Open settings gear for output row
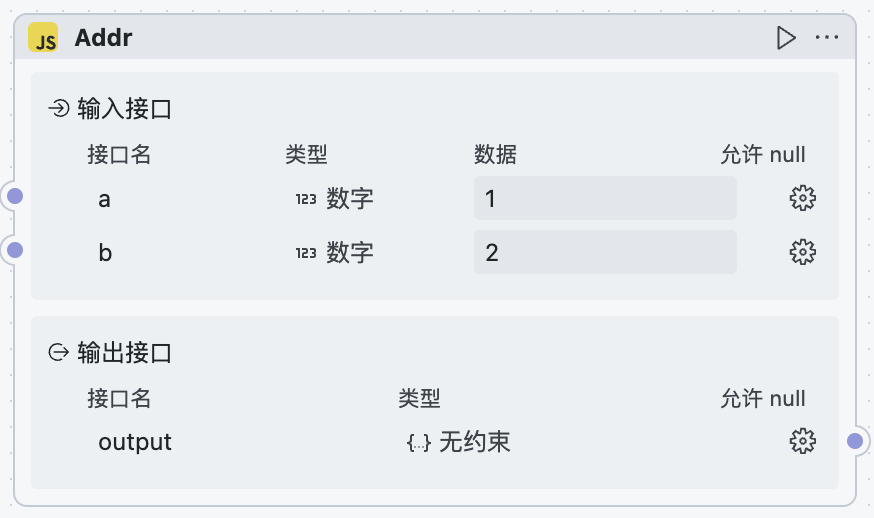874x518 pixels. (802, 441)
